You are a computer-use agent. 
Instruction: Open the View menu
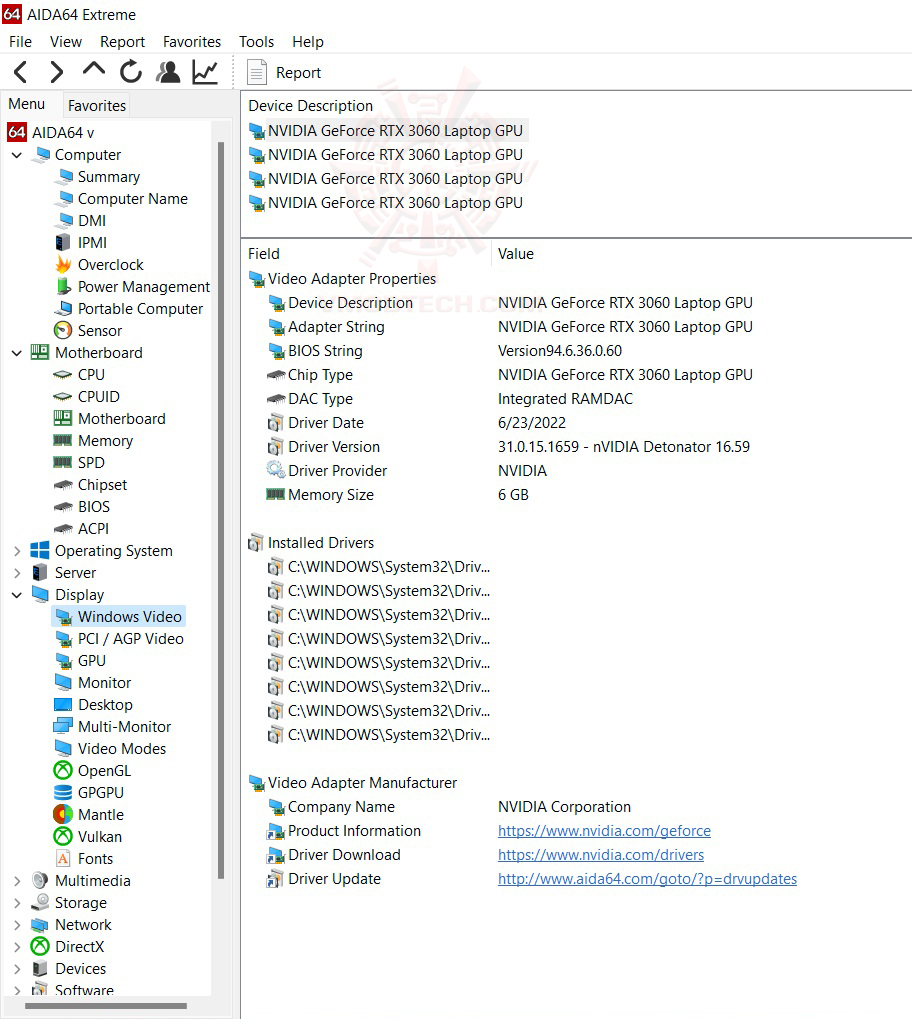point(66,42)
